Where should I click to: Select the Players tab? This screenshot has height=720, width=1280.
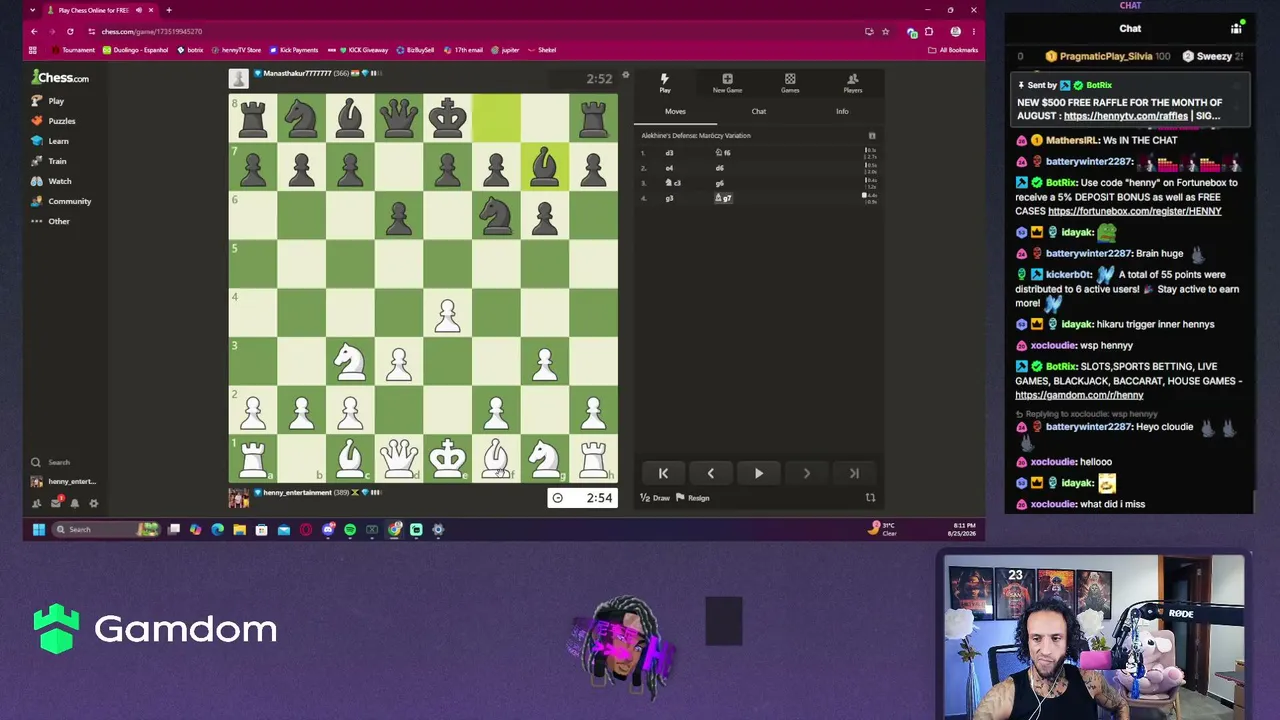coord(852,83)
